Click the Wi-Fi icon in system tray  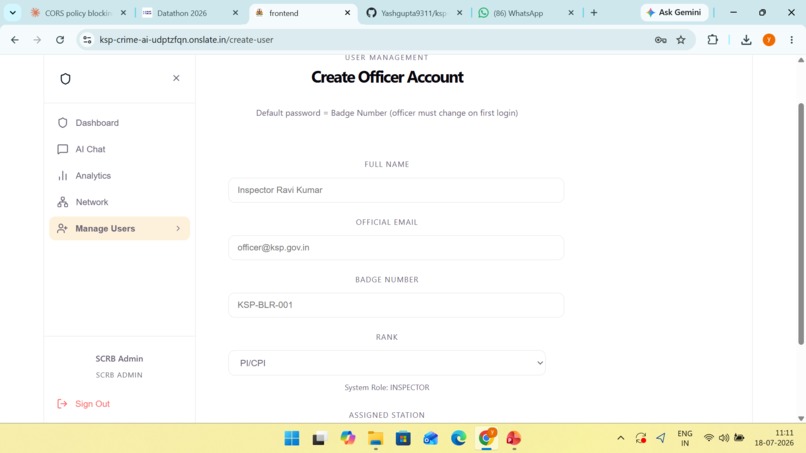(x=709, y=438)
